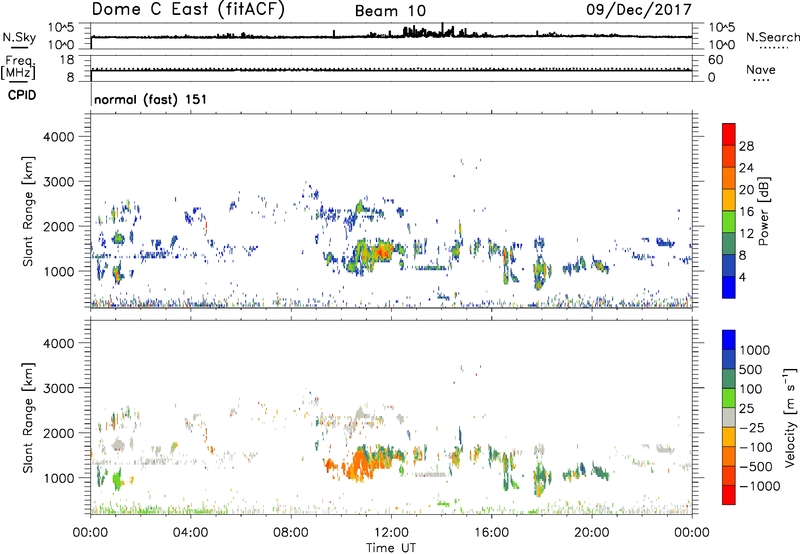The height and width of the screenshot is (554, 800).
Task: Click the '28' power colorbar tick value
Action: (x=746, y=146)
